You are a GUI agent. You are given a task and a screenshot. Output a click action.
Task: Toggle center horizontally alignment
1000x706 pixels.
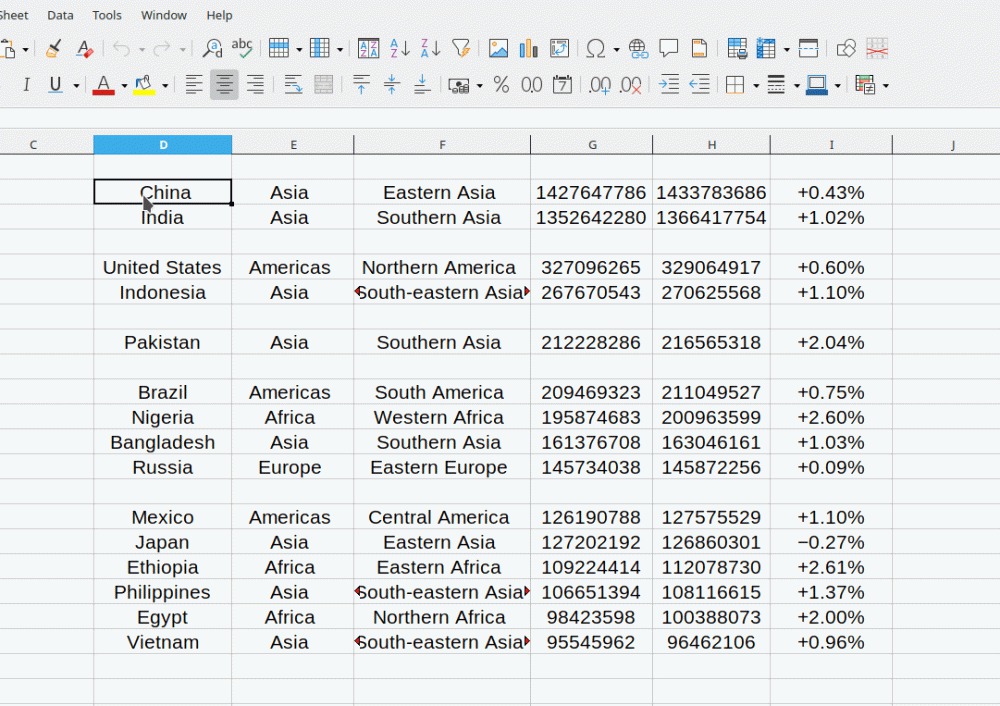[x=224, y=85]
